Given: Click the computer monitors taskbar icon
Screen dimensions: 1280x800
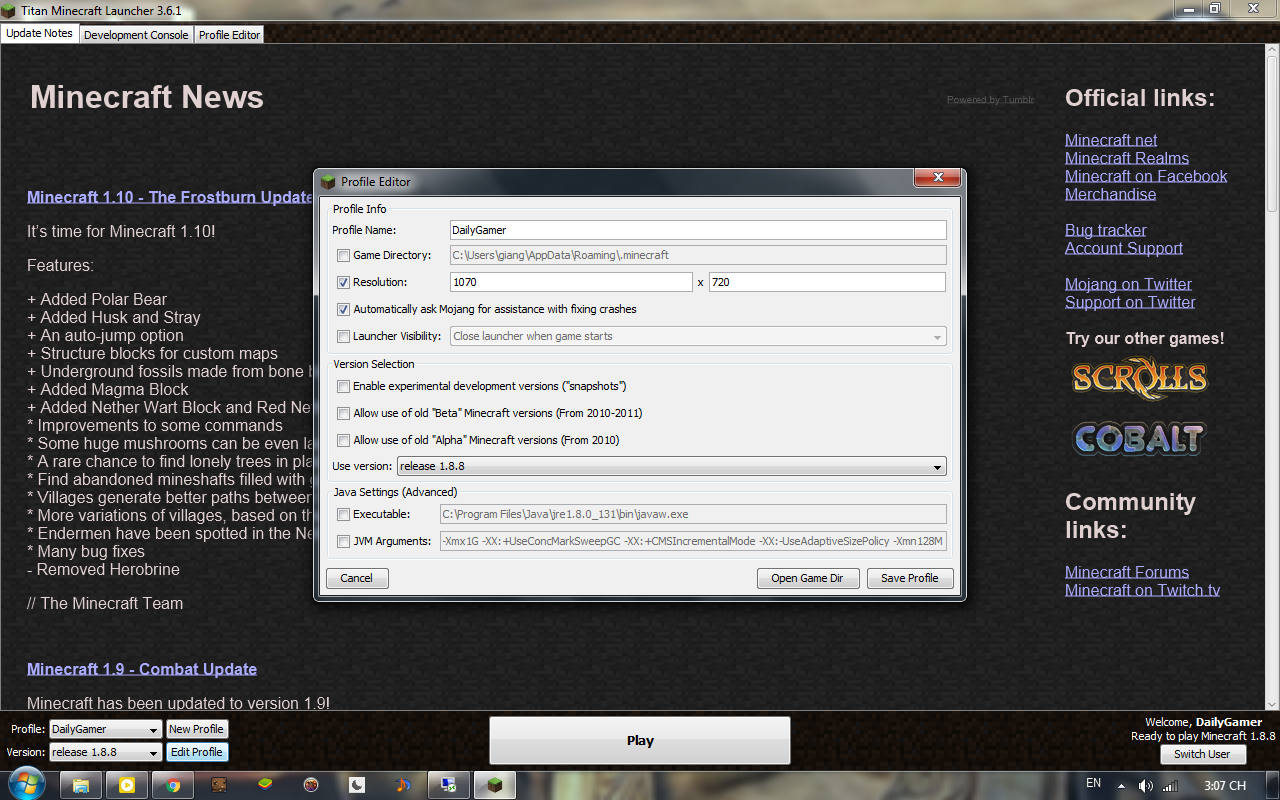Looking at the screenshot, I should pos(449,785).
